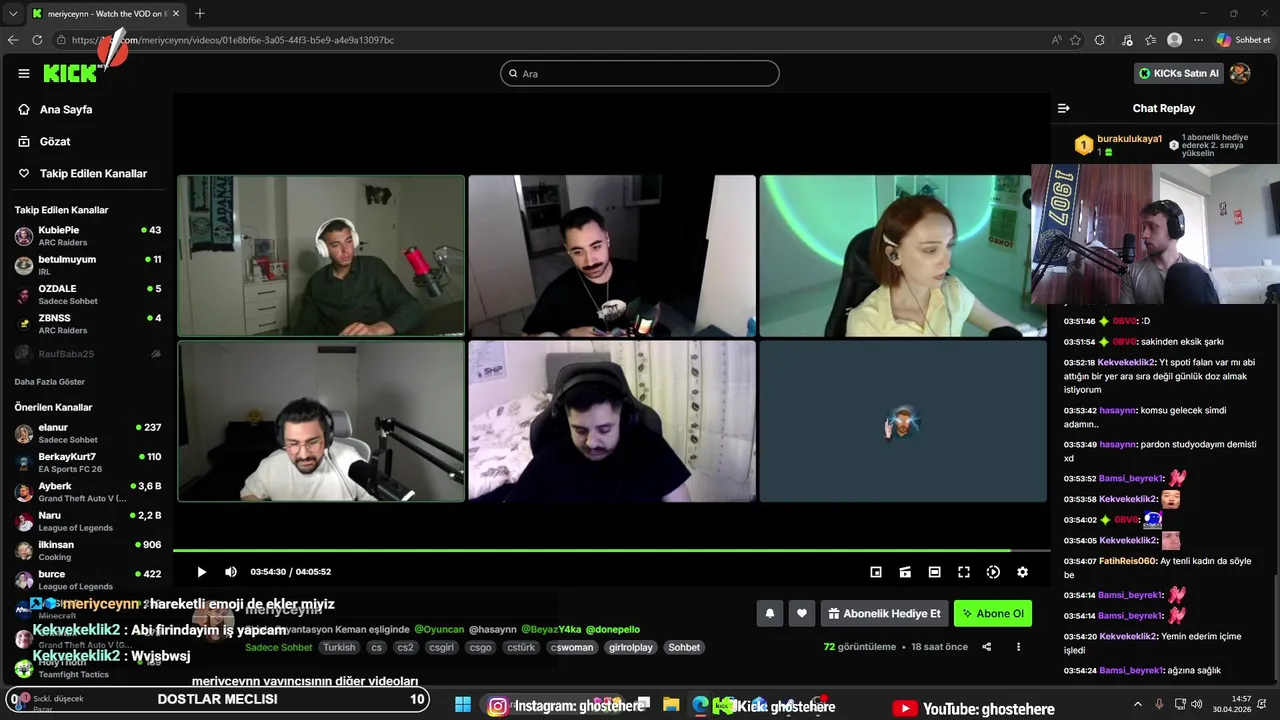Click burakulukaya1 on gift leaderboard
Screen dimensions: 1280x720
1130,139
